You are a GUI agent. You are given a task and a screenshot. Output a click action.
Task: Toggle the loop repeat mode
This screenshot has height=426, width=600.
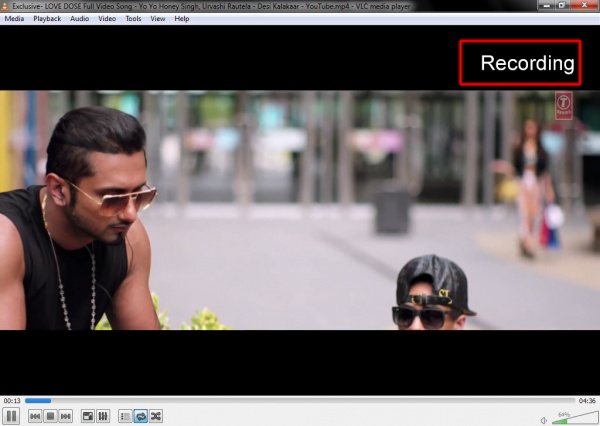click(x=140, y=416)
